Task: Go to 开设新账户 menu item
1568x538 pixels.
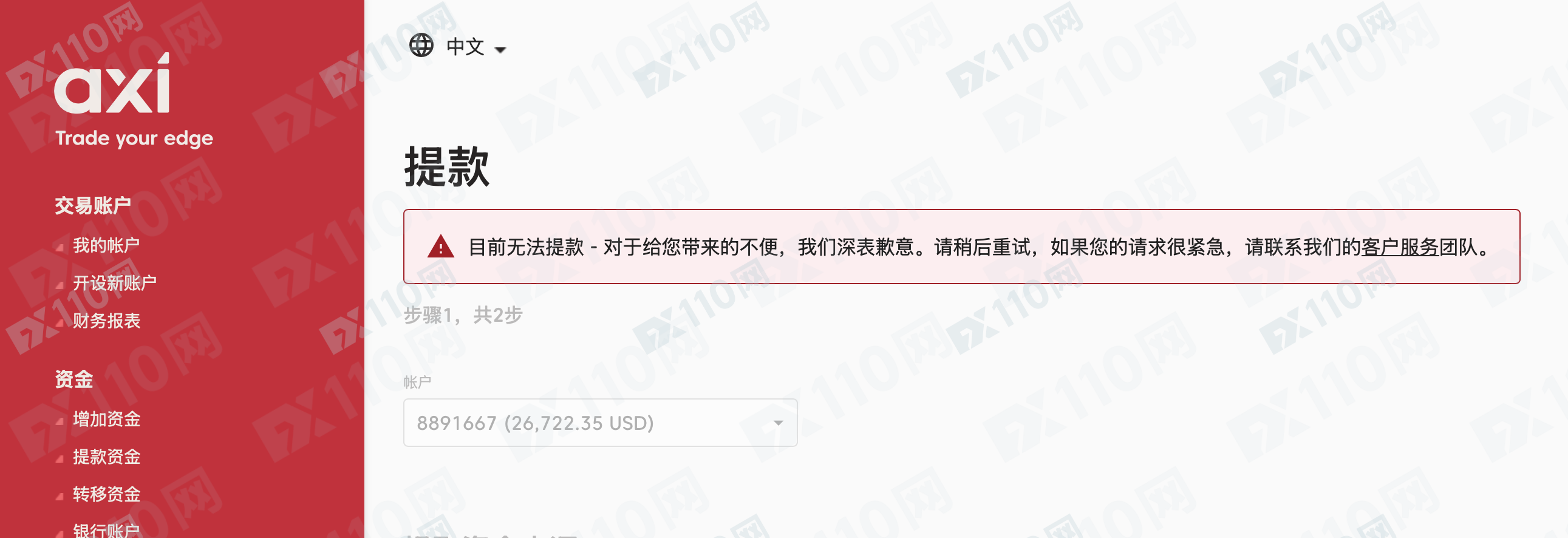Action: 115,282
